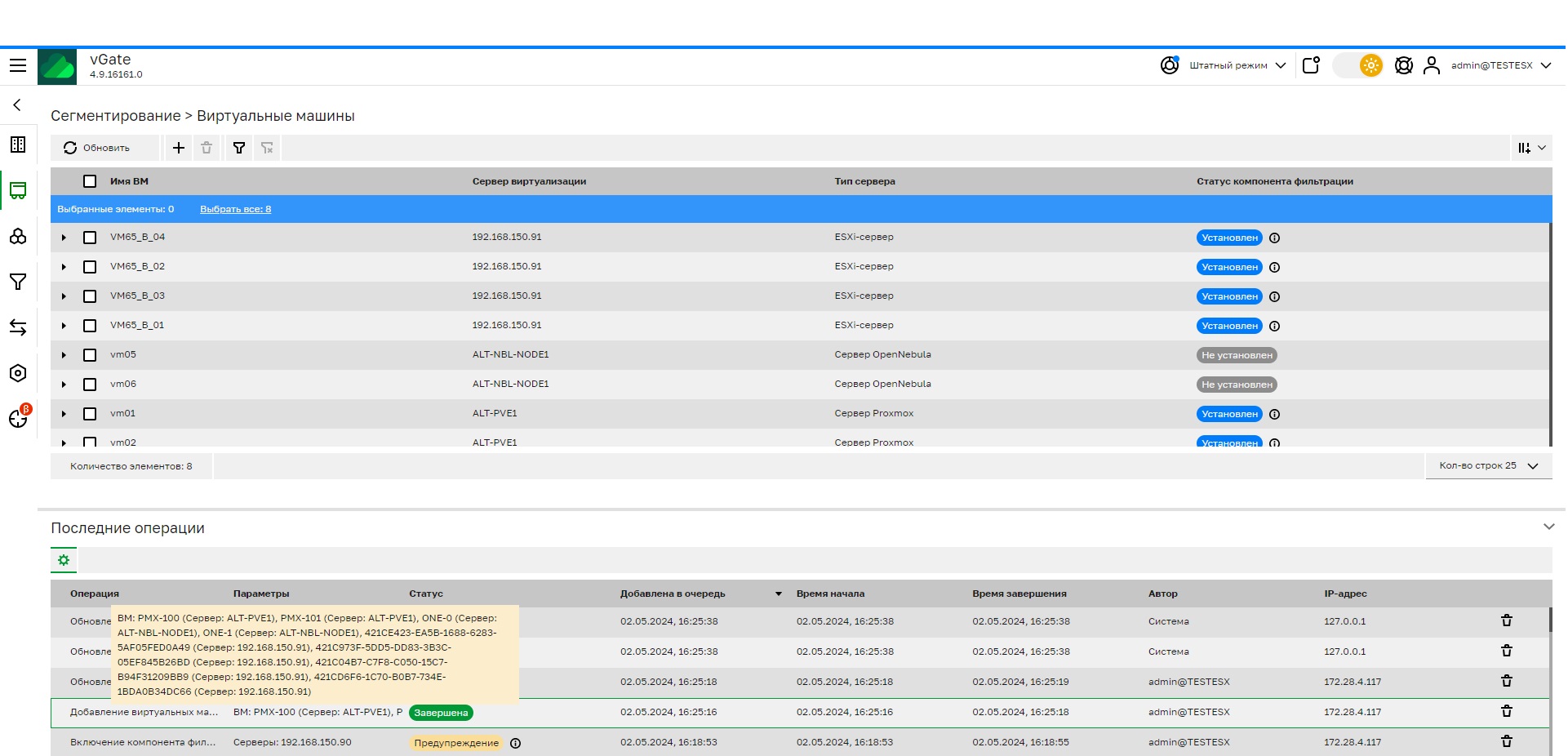Select all VMs with header checkbox
Screen dimensions: 1568x756
point(90,181)
